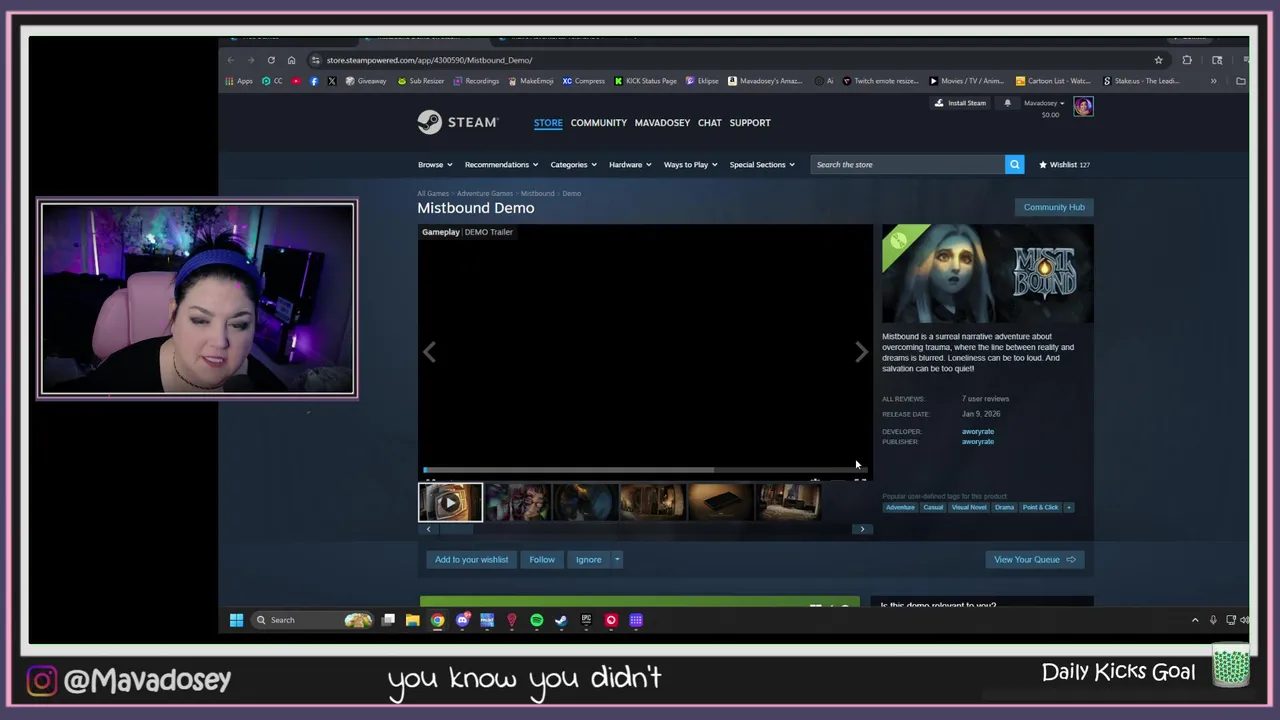Open the KICK Status Page bookmark

645,81
